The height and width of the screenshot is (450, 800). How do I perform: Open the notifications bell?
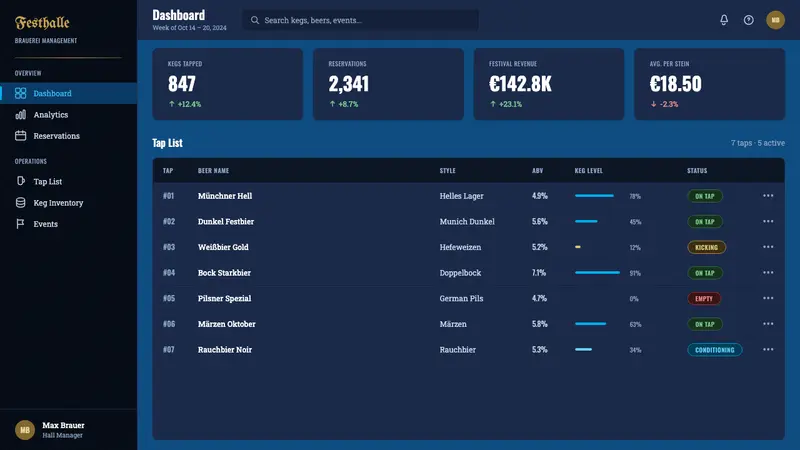(x=723, y=20)
